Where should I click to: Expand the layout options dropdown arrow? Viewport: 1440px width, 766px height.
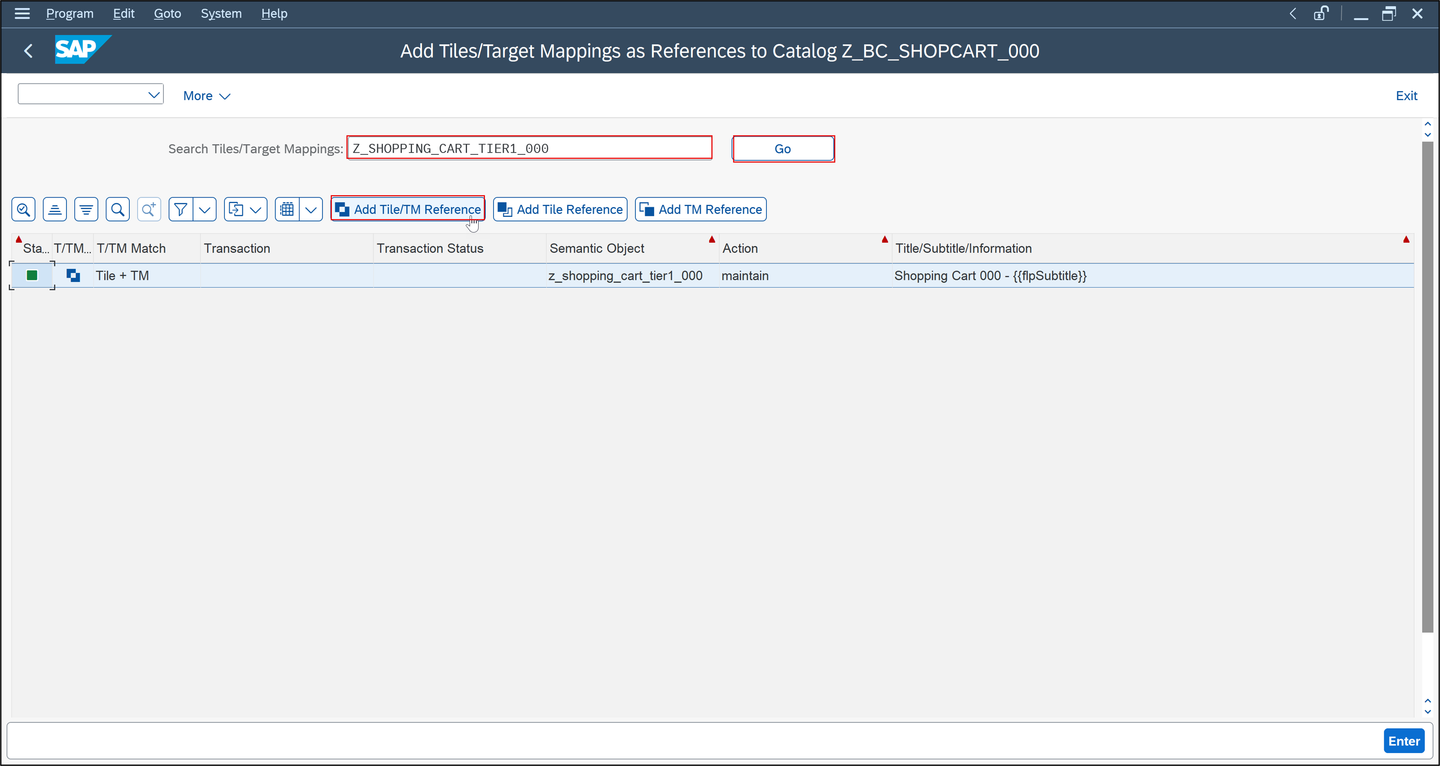click(x=311, y=209)
